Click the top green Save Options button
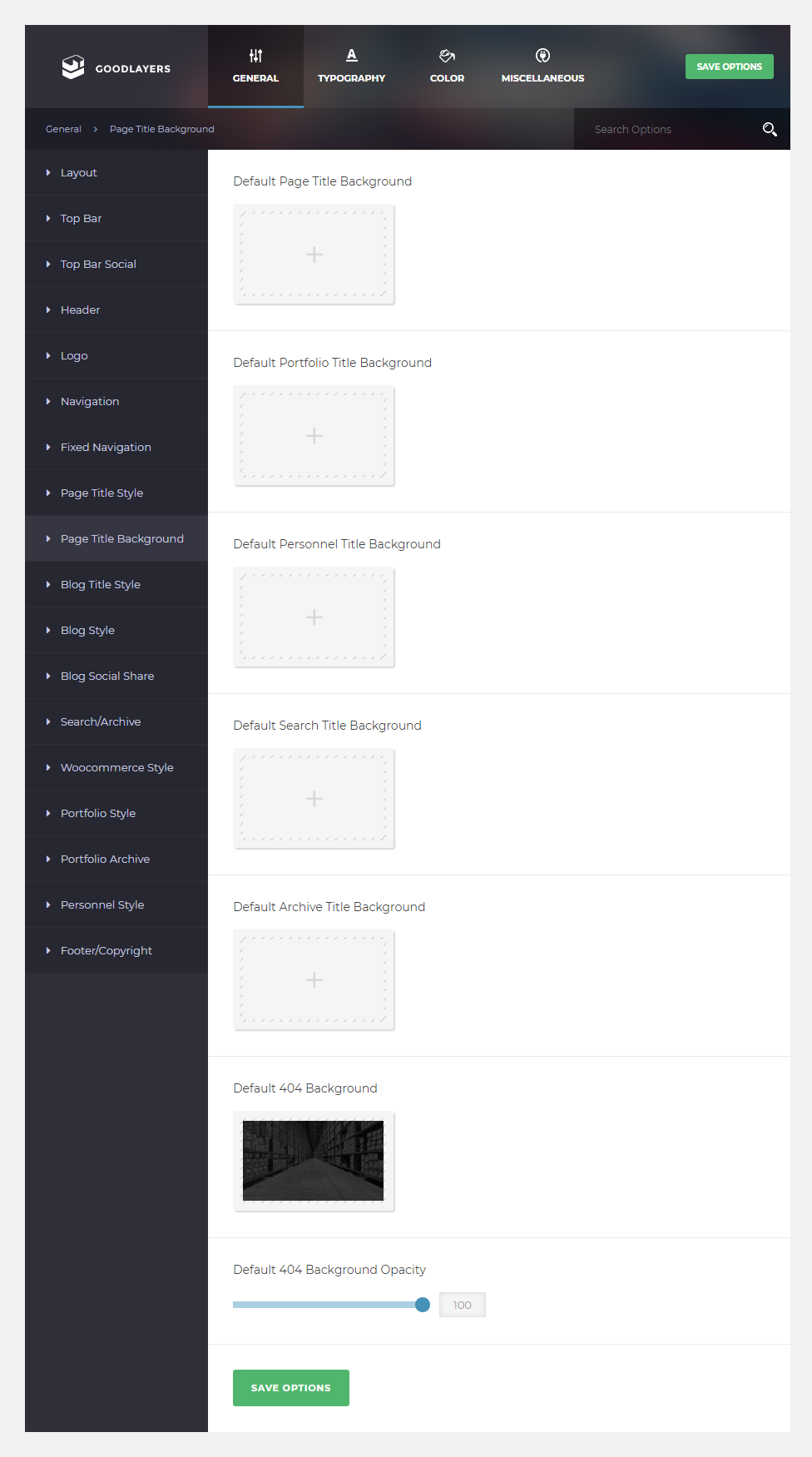812x1457 pixels. pos(730,67)
